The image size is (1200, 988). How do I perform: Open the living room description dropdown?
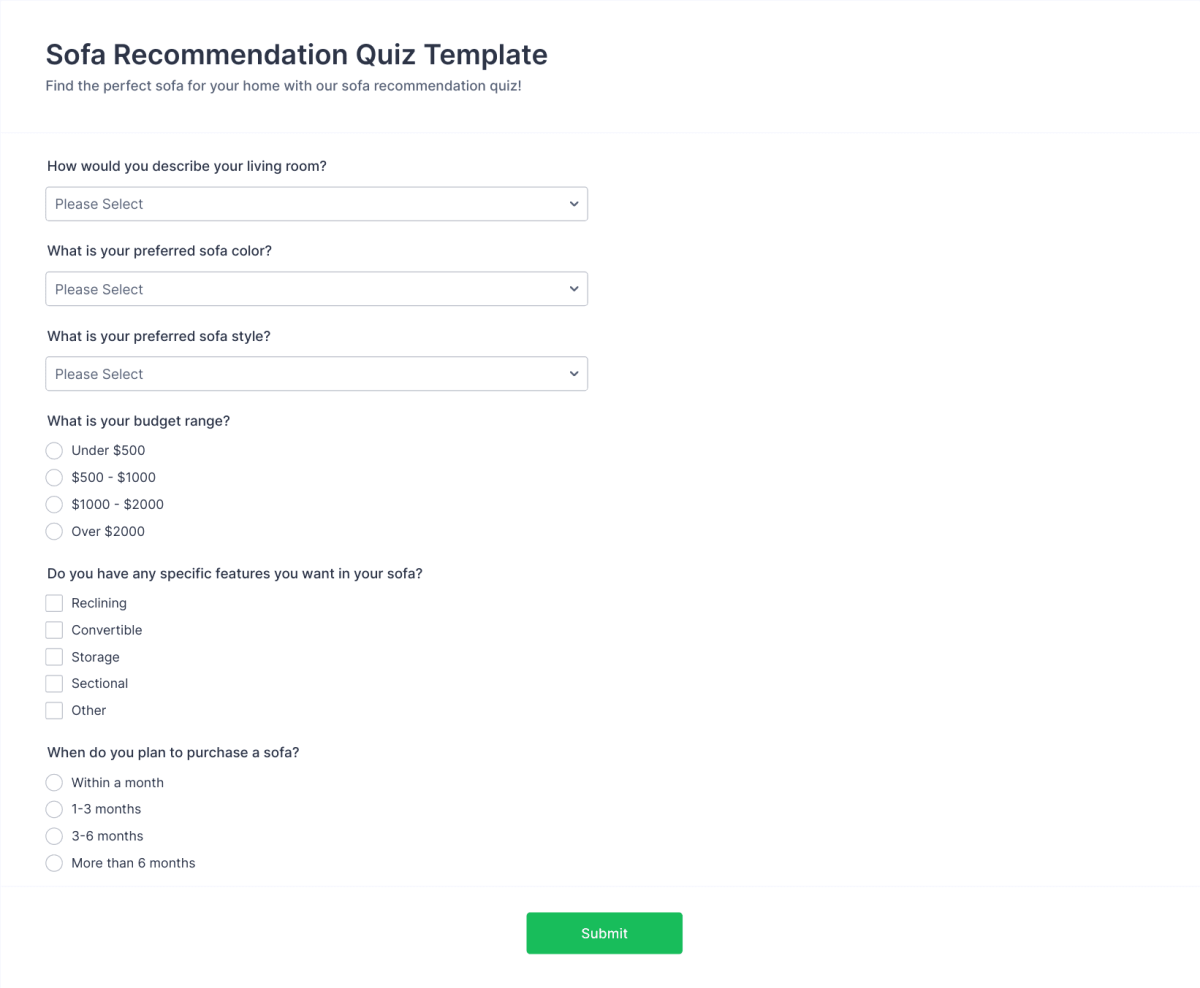tap(316, 203)
